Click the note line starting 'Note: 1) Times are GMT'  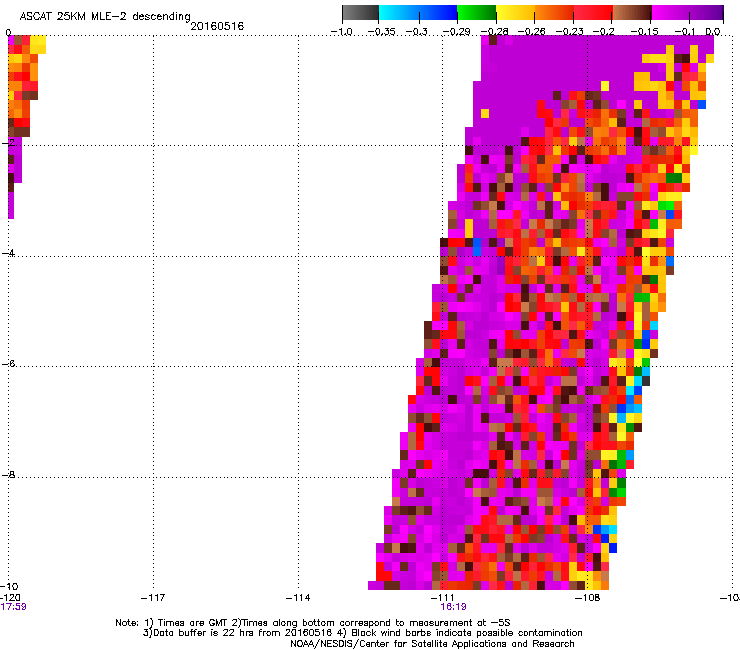pos(313,623)
